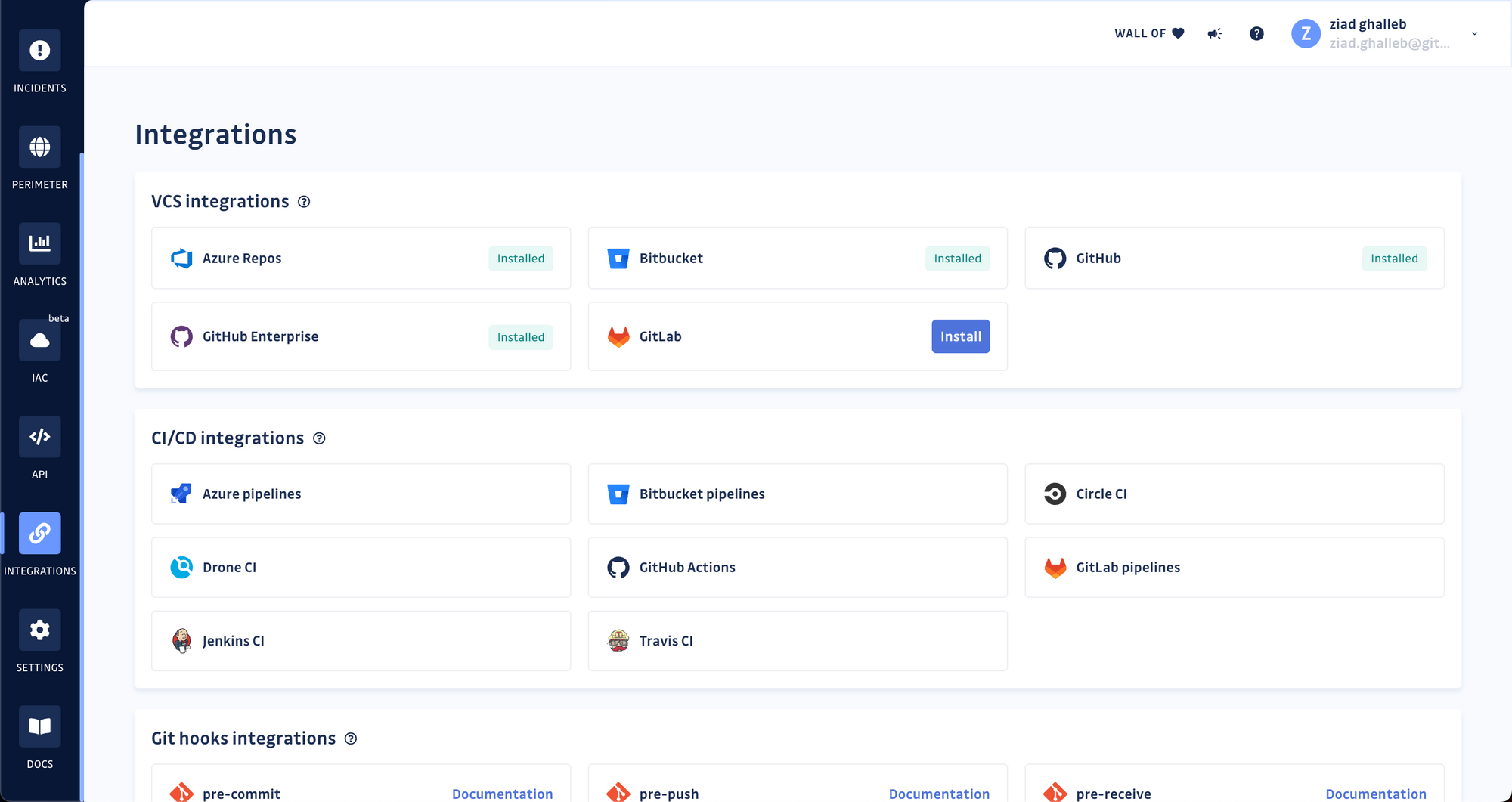The width and height of the screenshot is (1512, 802).
Task: Click the CI/CD integrations help tooltip
Action: coord(319,438)
